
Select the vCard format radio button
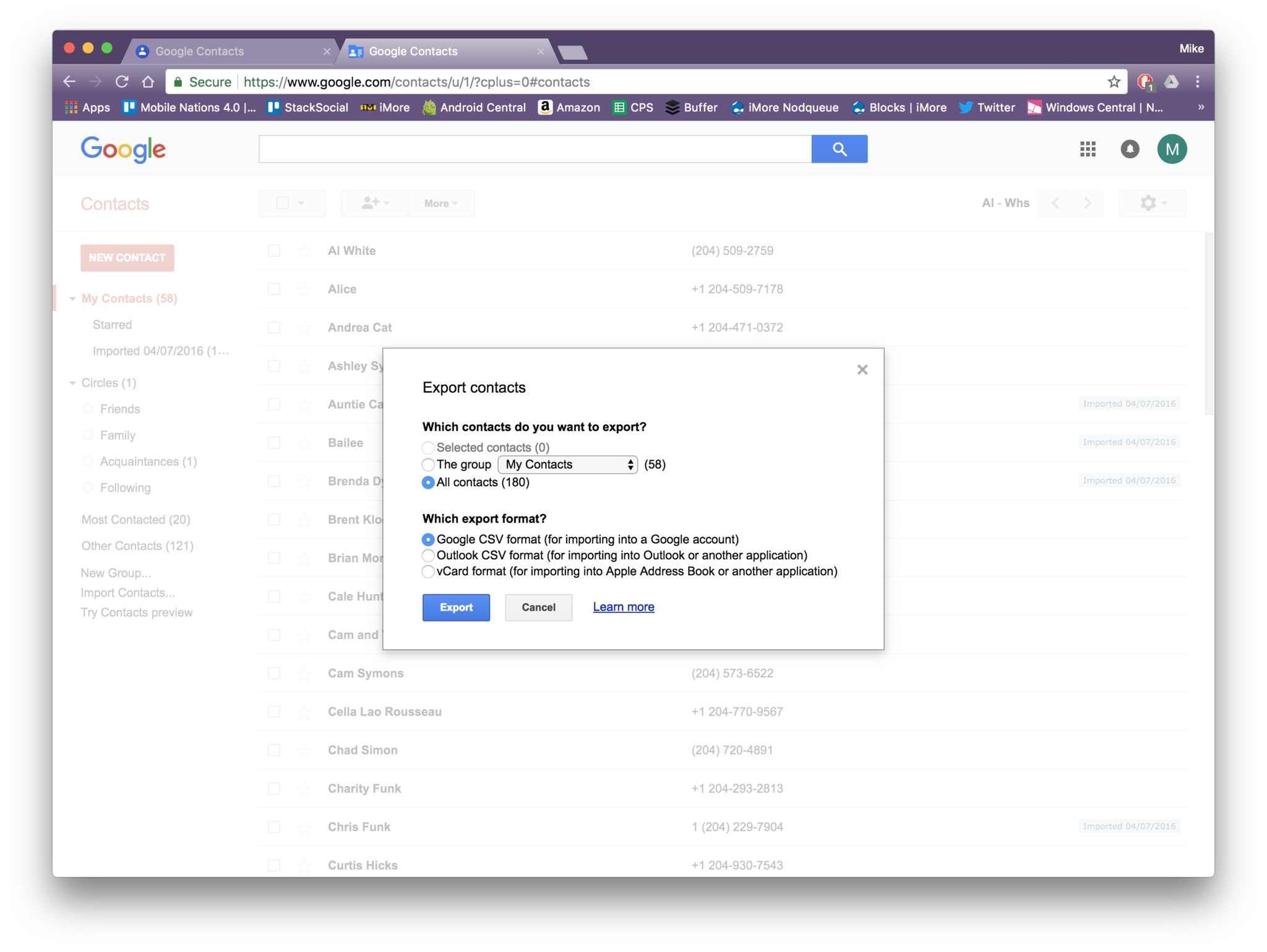coord(428,572)
